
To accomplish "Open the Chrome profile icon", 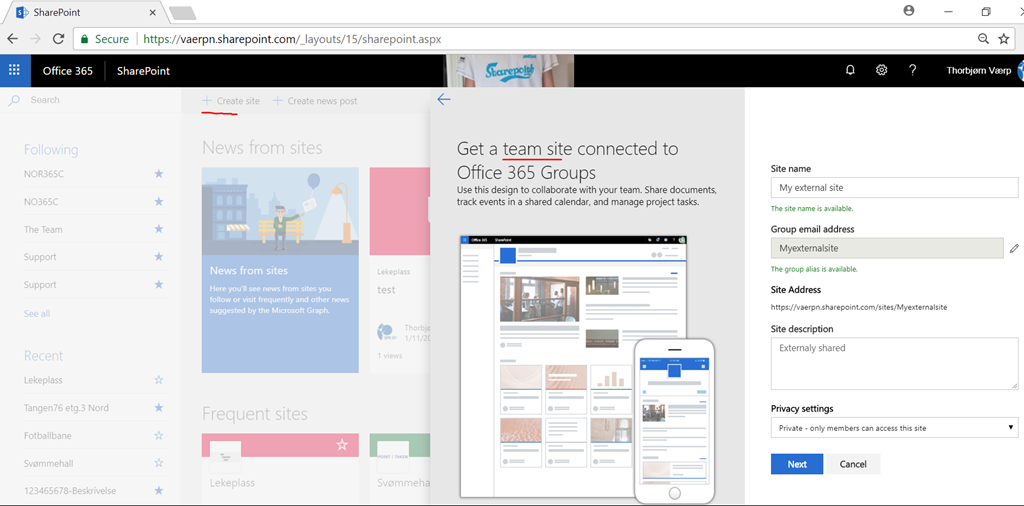I will pyautogui.click(x=908, y=11).
